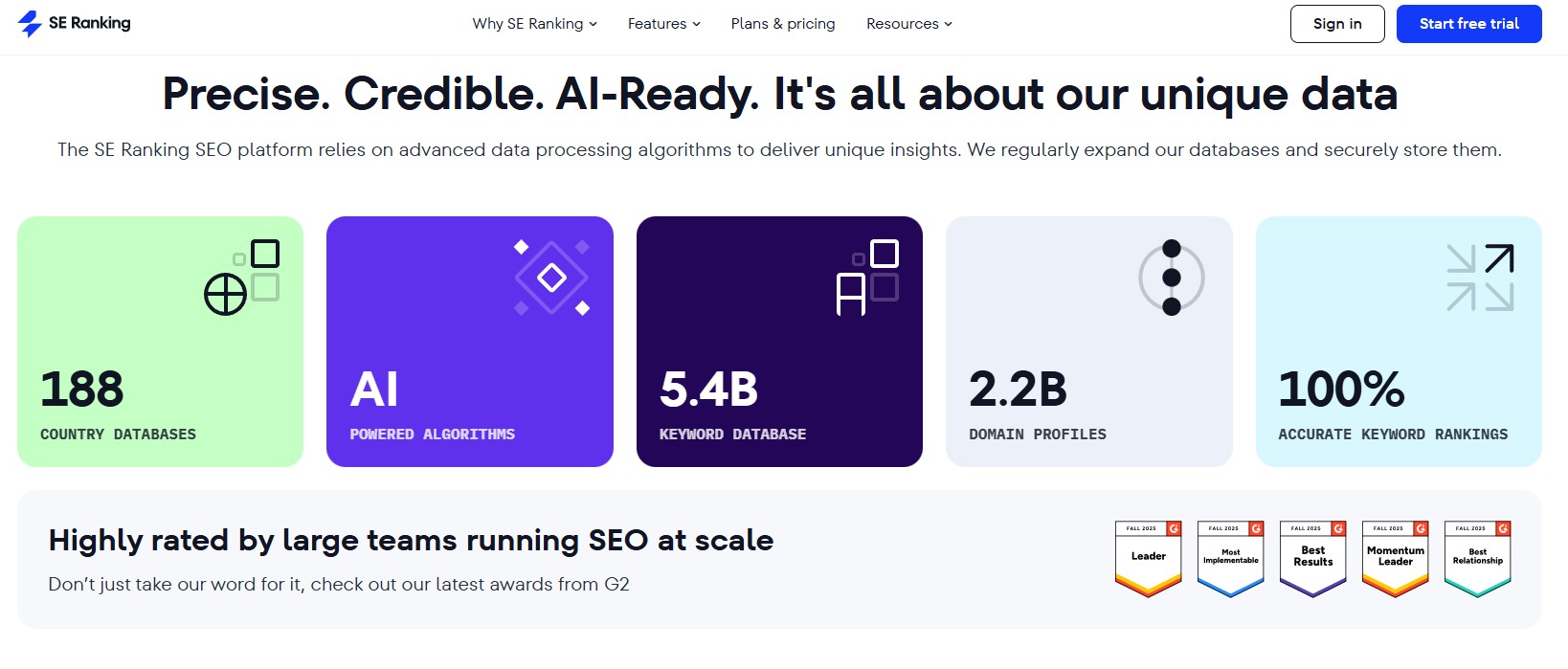This screenshot has width=1568, height=669.
Task: Expand the Why SE Ranking dropdown
Action: click(x=534, y=24)
